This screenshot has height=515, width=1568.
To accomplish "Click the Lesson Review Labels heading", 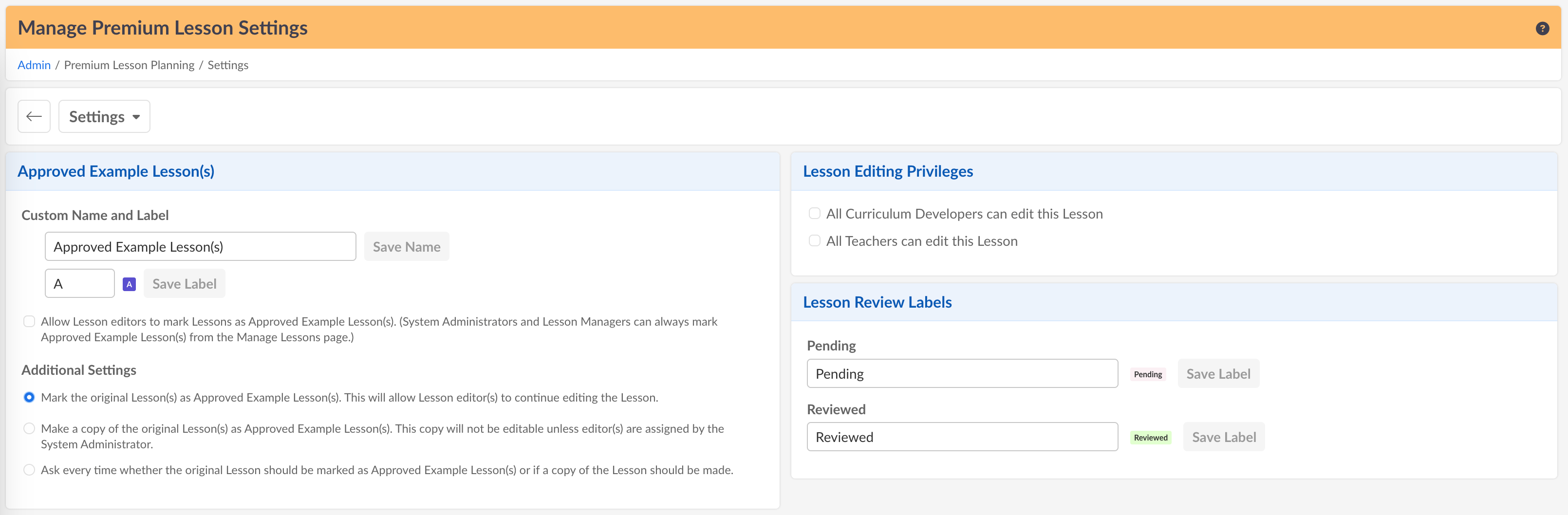I will pyautogui.click(x=877, y=303).
